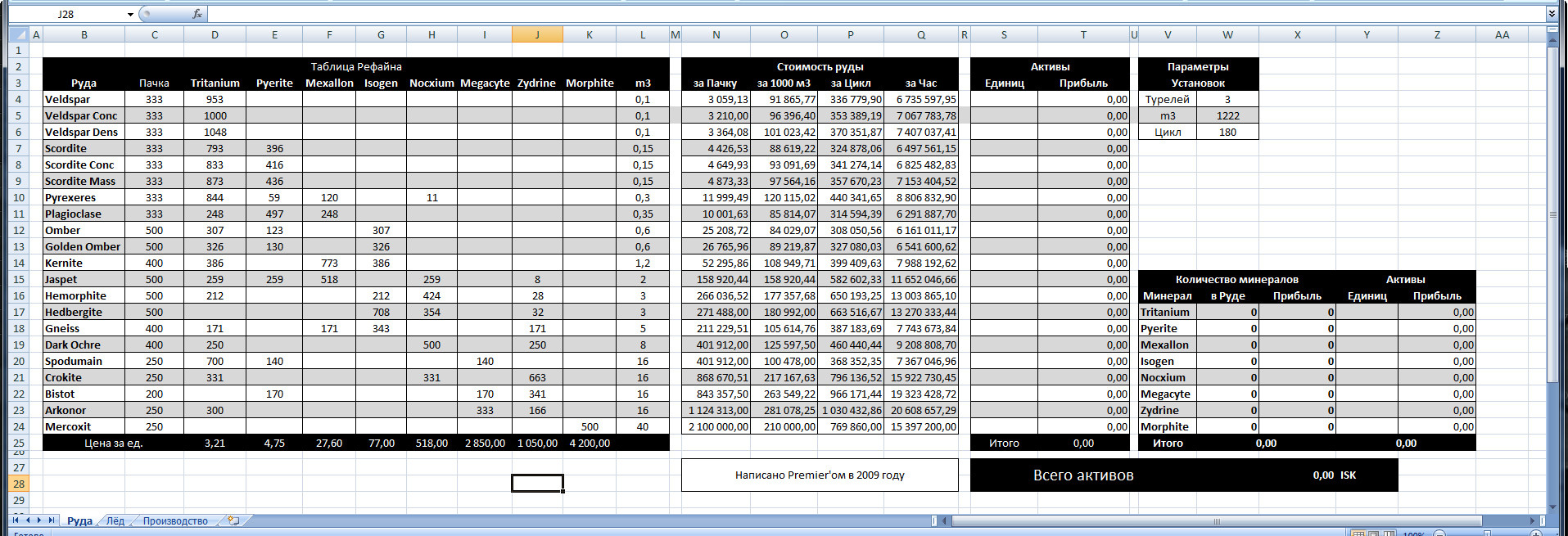Viewport: 1568px width, 536px height.
Task: Select the Mercoxit batch value '2 100 000,00'
Action: 716,426
